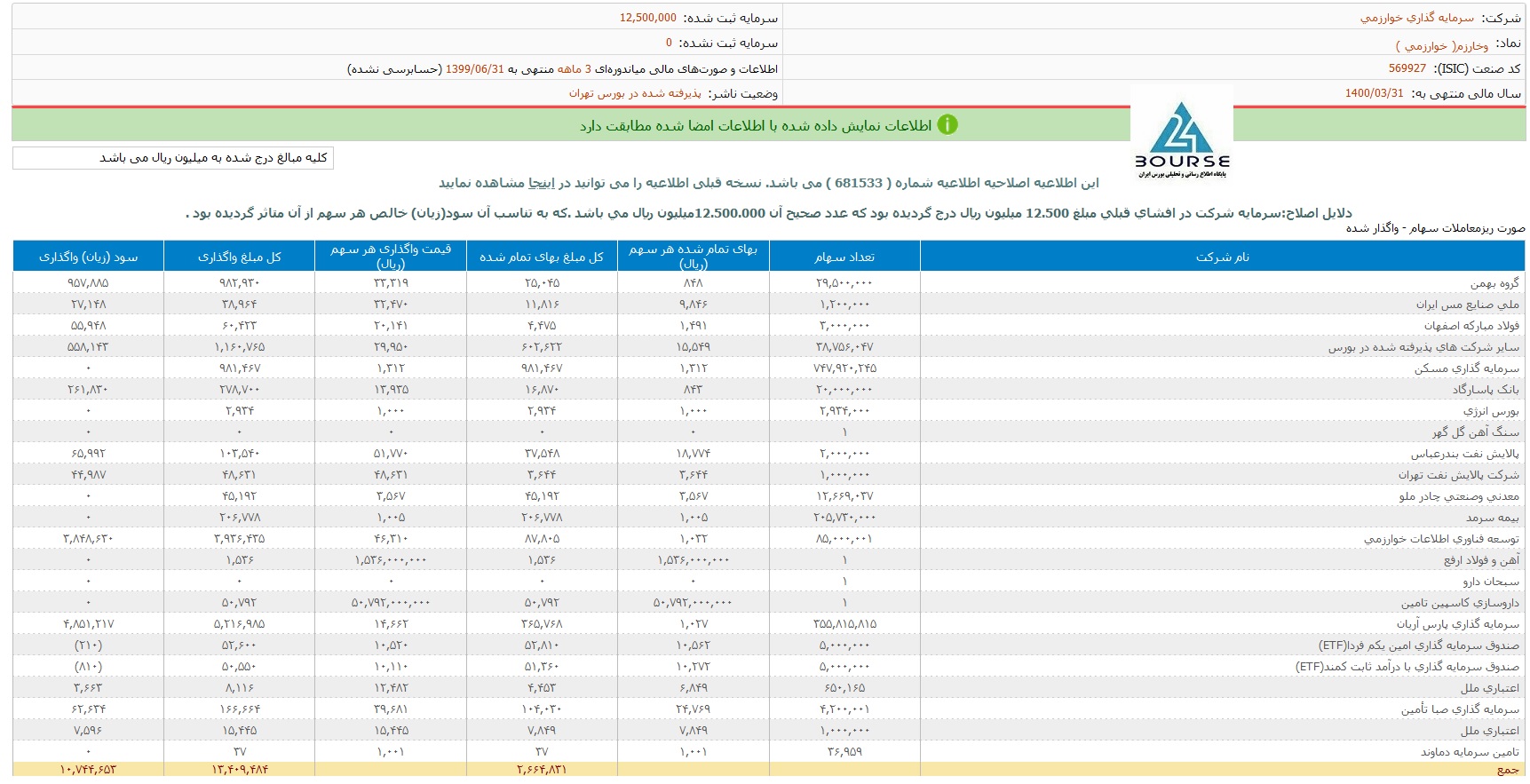Image resolution: width=1530 pixels, height=784 pixels.
Task: Click the publisher status پذیرفته شده در بورس تهران
Action: coord(635,93)
